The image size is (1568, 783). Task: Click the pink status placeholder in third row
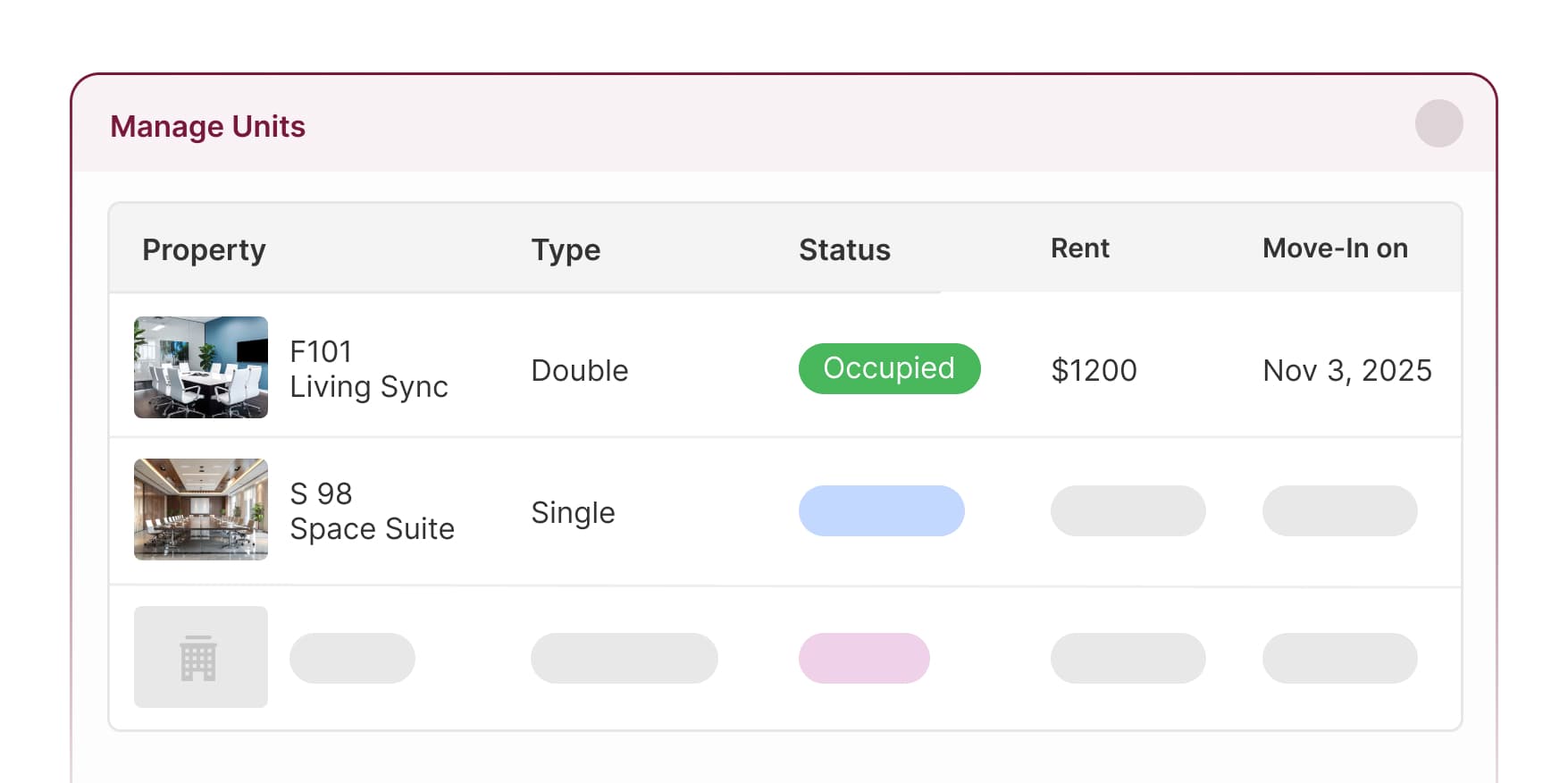(864, 659)
